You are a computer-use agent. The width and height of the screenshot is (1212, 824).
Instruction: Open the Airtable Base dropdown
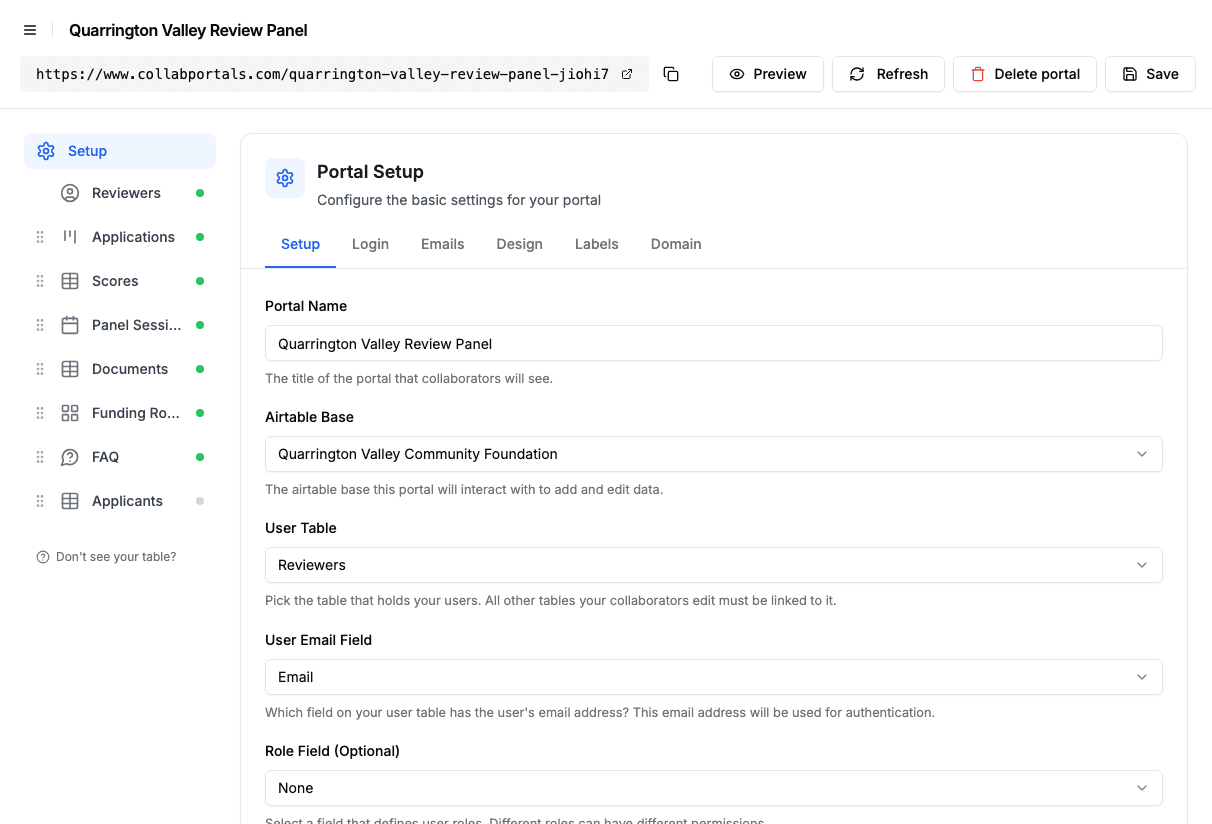click(x=714, y=454)
